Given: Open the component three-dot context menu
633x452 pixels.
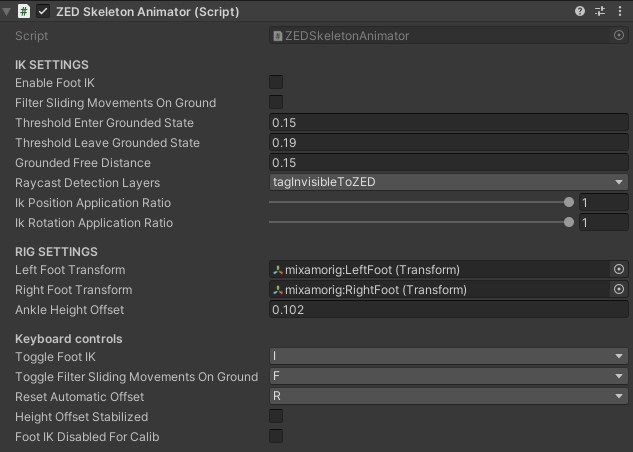Looking at the screenshot, I should point(620,11).
